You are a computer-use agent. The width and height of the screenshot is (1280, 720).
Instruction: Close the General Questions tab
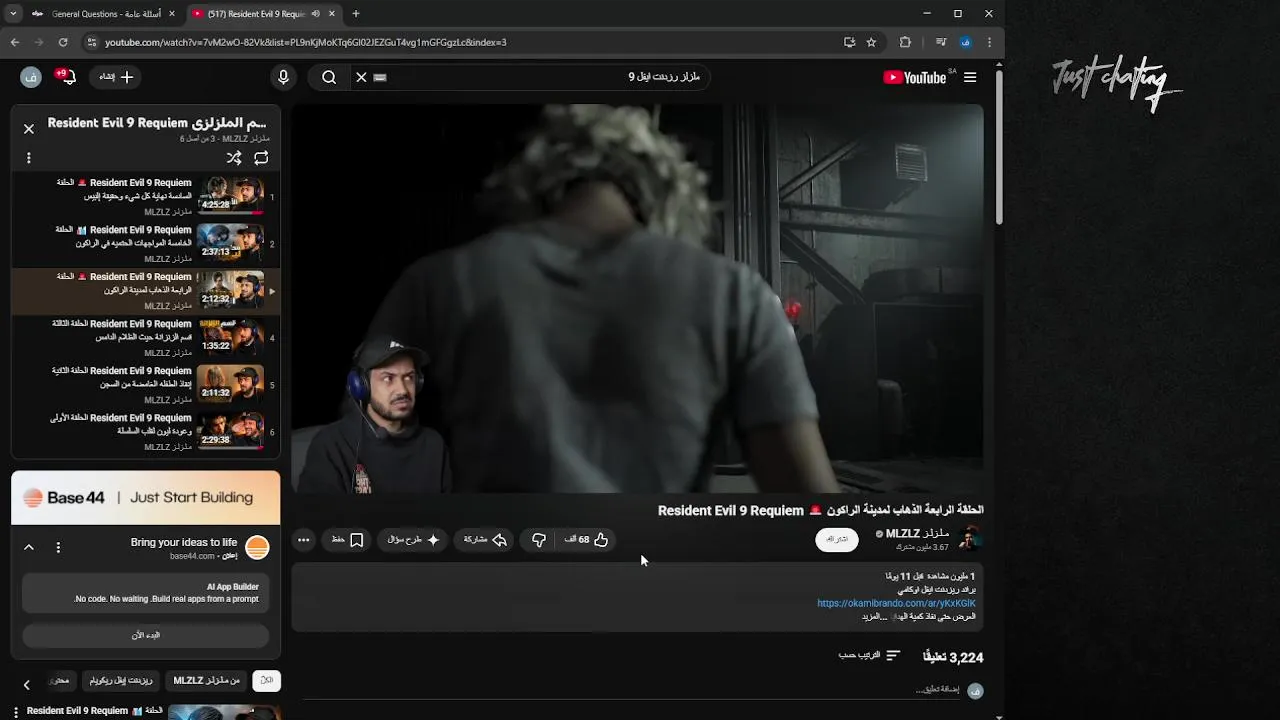pos(172,14)
